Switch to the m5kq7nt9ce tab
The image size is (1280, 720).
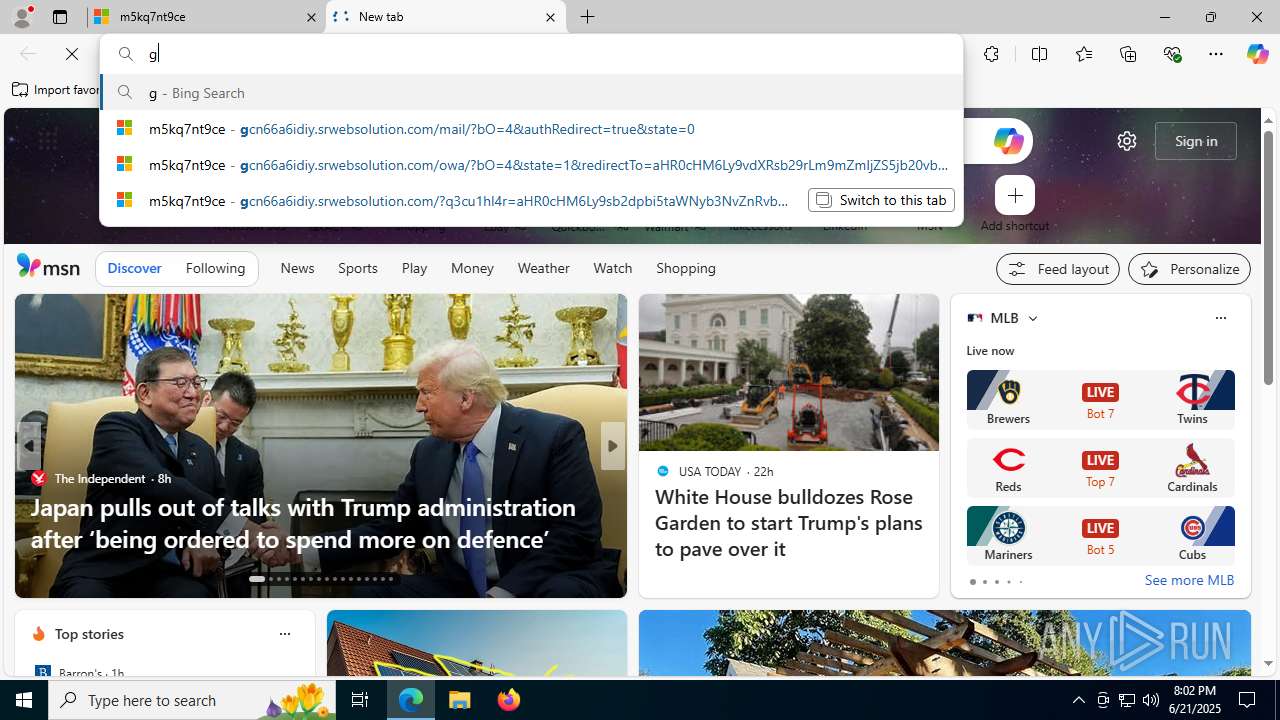click(207, 17)
